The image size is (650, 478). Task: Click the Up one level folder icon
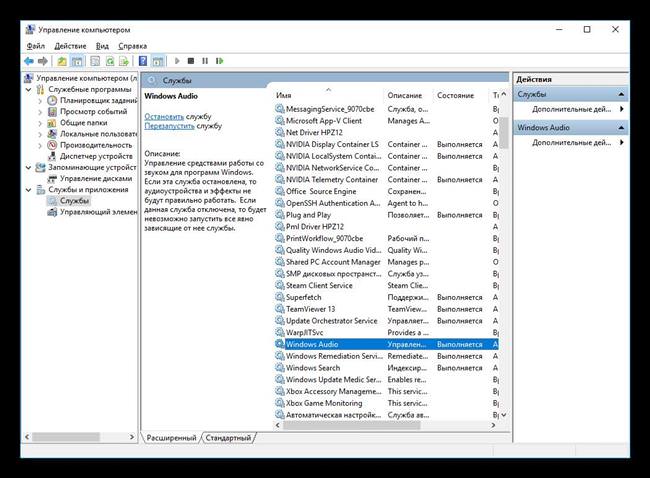[x=62, y=61]
